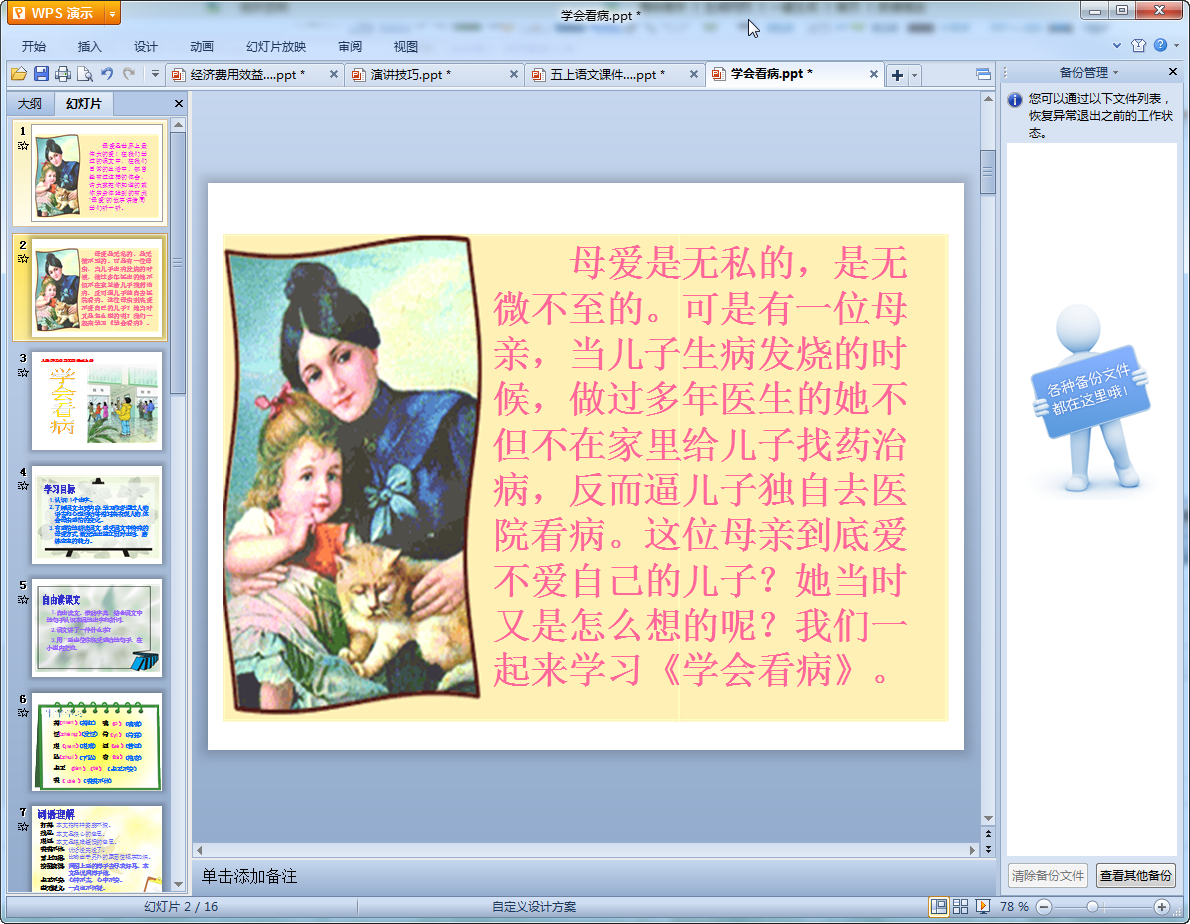Toggle tab bar display mode icon
The image size is (1190, 924).
tap(983, 74)
